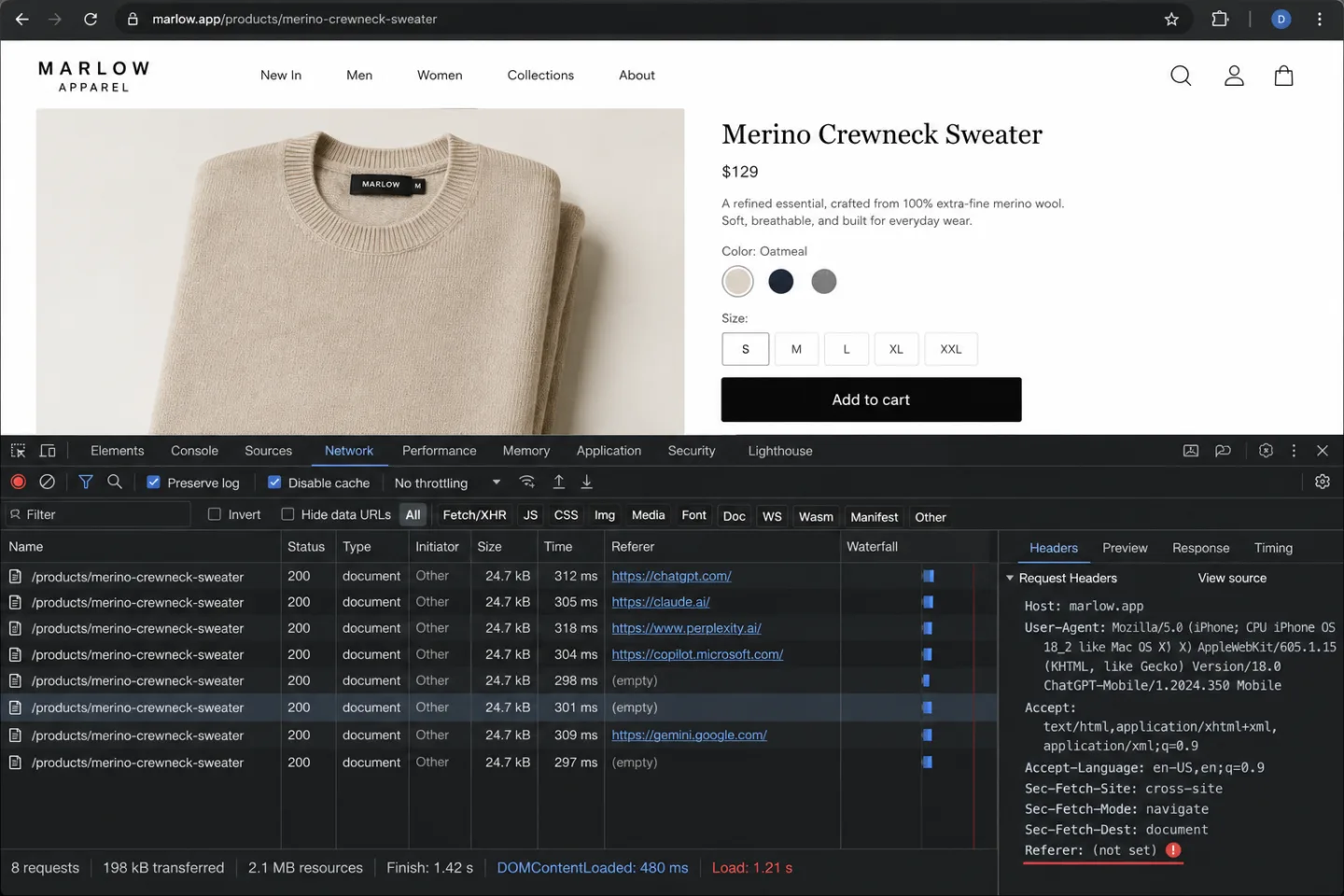The height and width of the screenshot is (896, 1344).
Task: Activate the DevTools inspect element picker
Action: click(x=18, y=451)
